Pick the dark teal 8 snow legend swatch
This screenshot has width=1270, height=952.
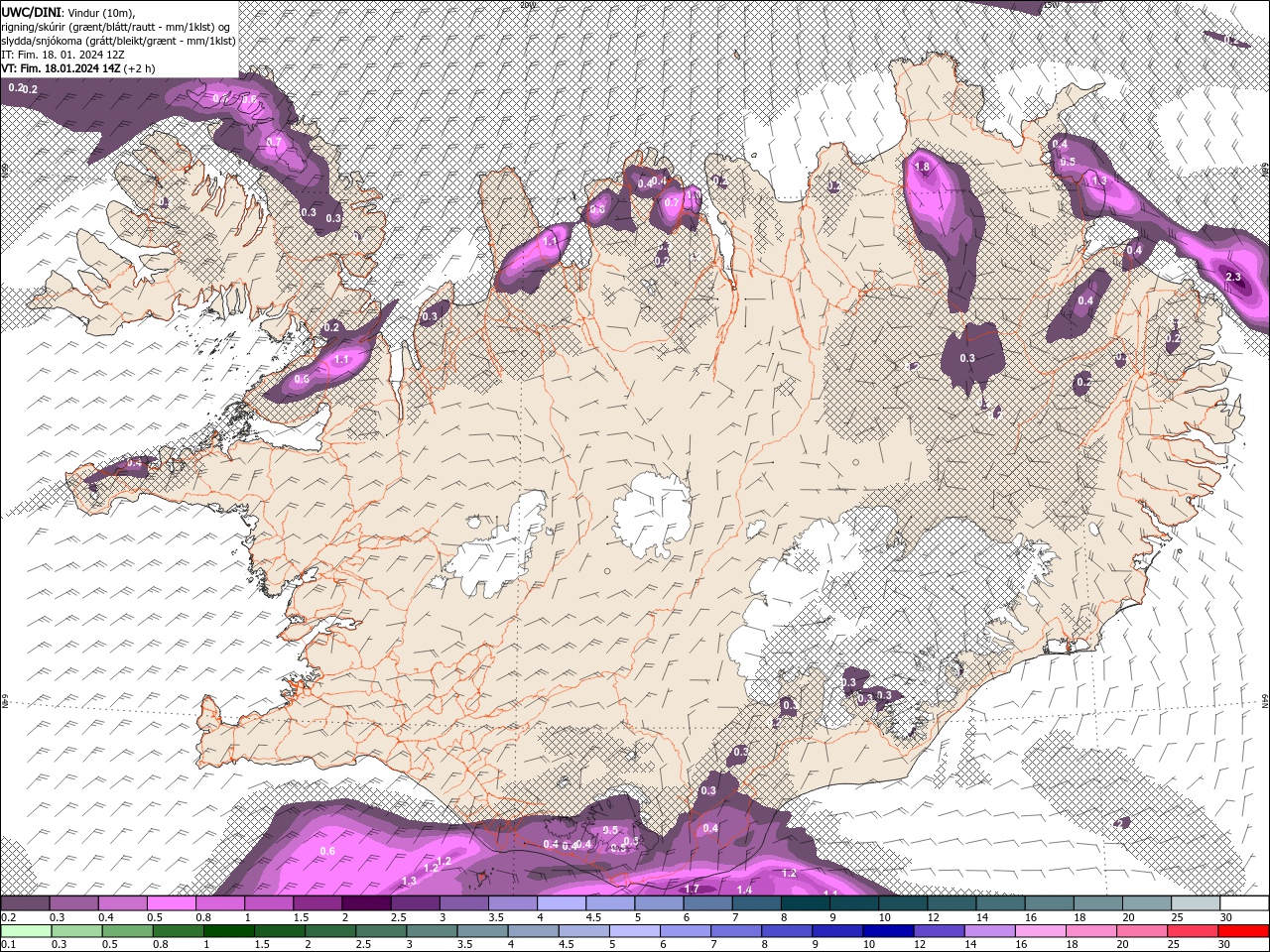coord(804,903)
